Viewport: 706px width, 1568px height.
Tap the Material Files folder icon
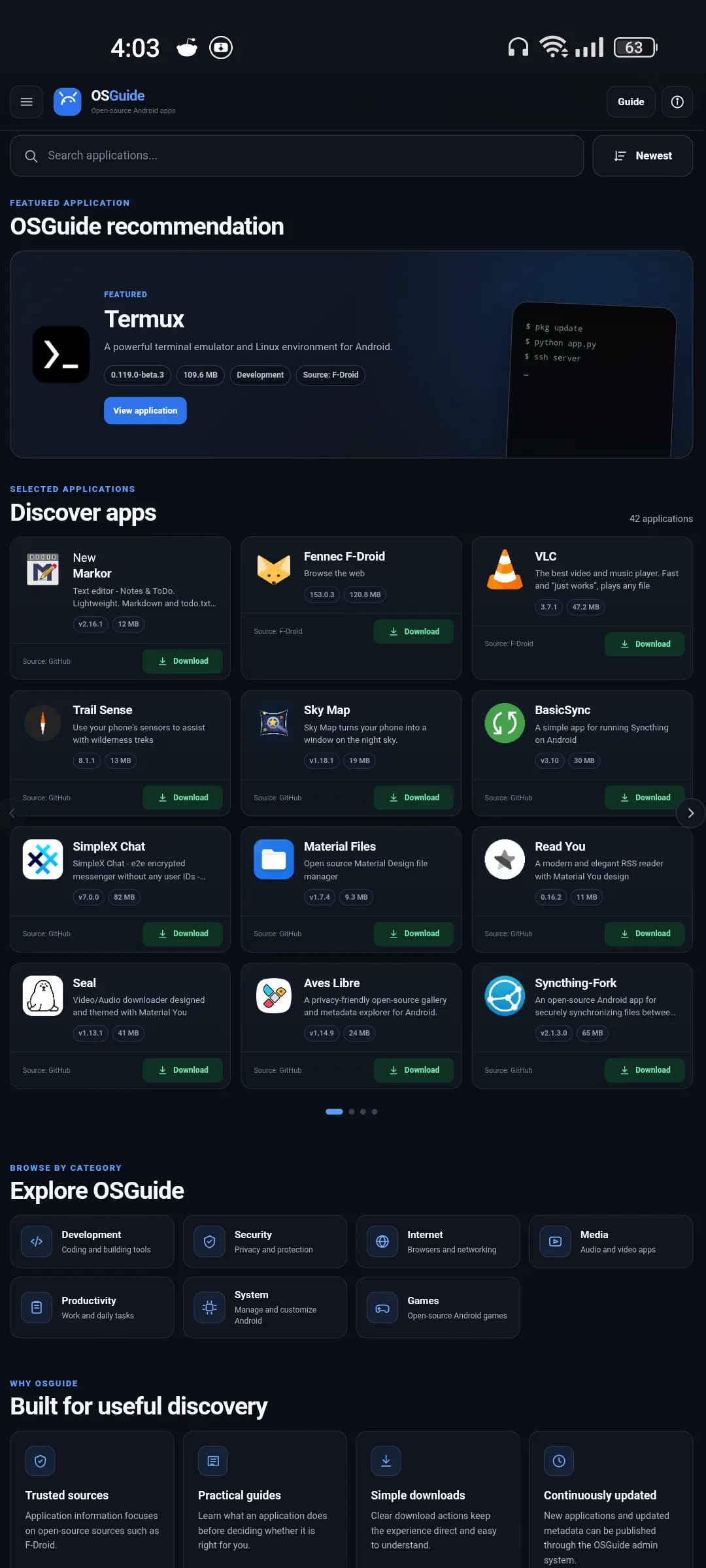coord(274,859)
